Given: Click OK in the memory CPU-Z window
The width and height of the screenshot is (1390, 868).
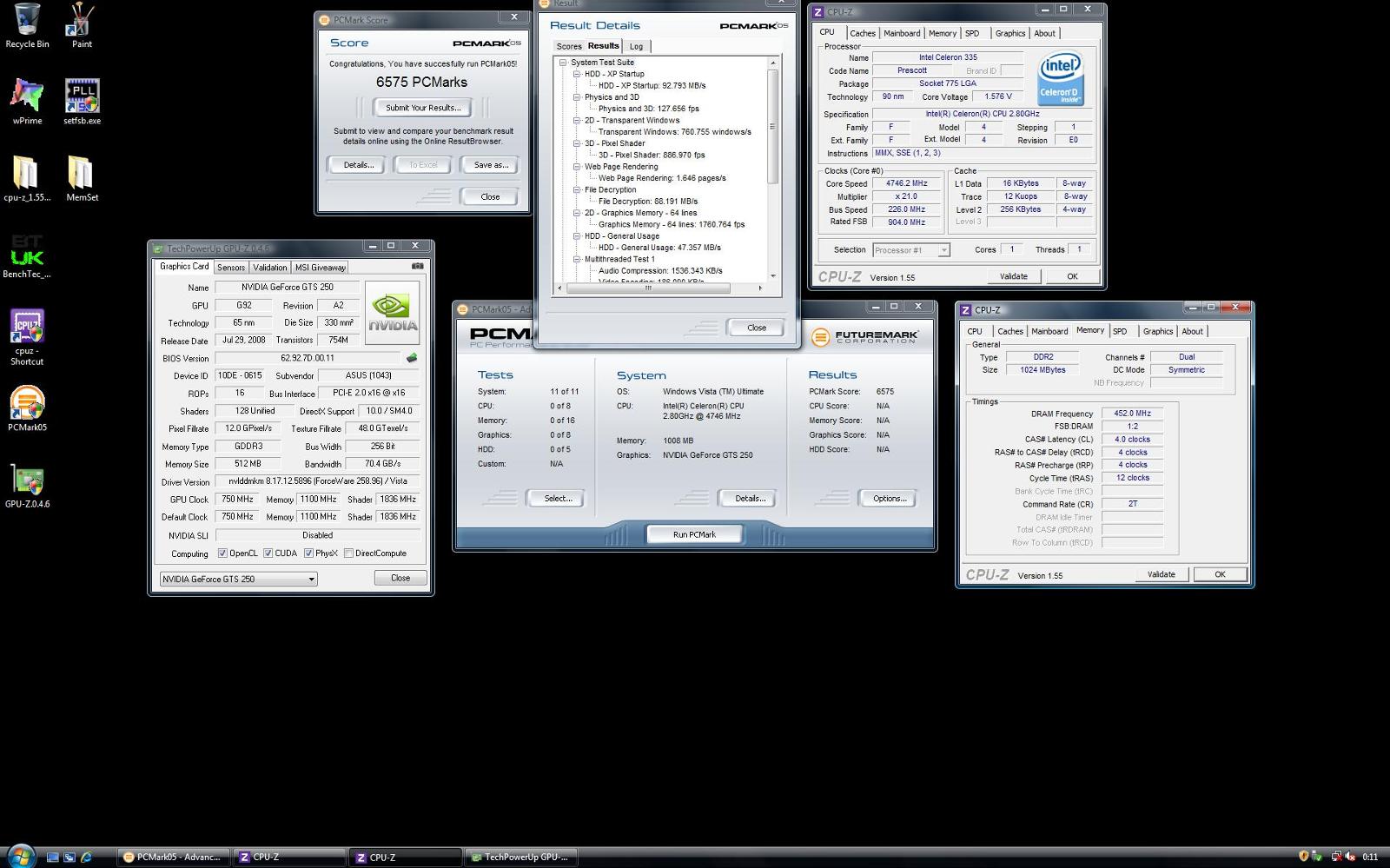Looking at the screenshot, I should [1220, 574].
